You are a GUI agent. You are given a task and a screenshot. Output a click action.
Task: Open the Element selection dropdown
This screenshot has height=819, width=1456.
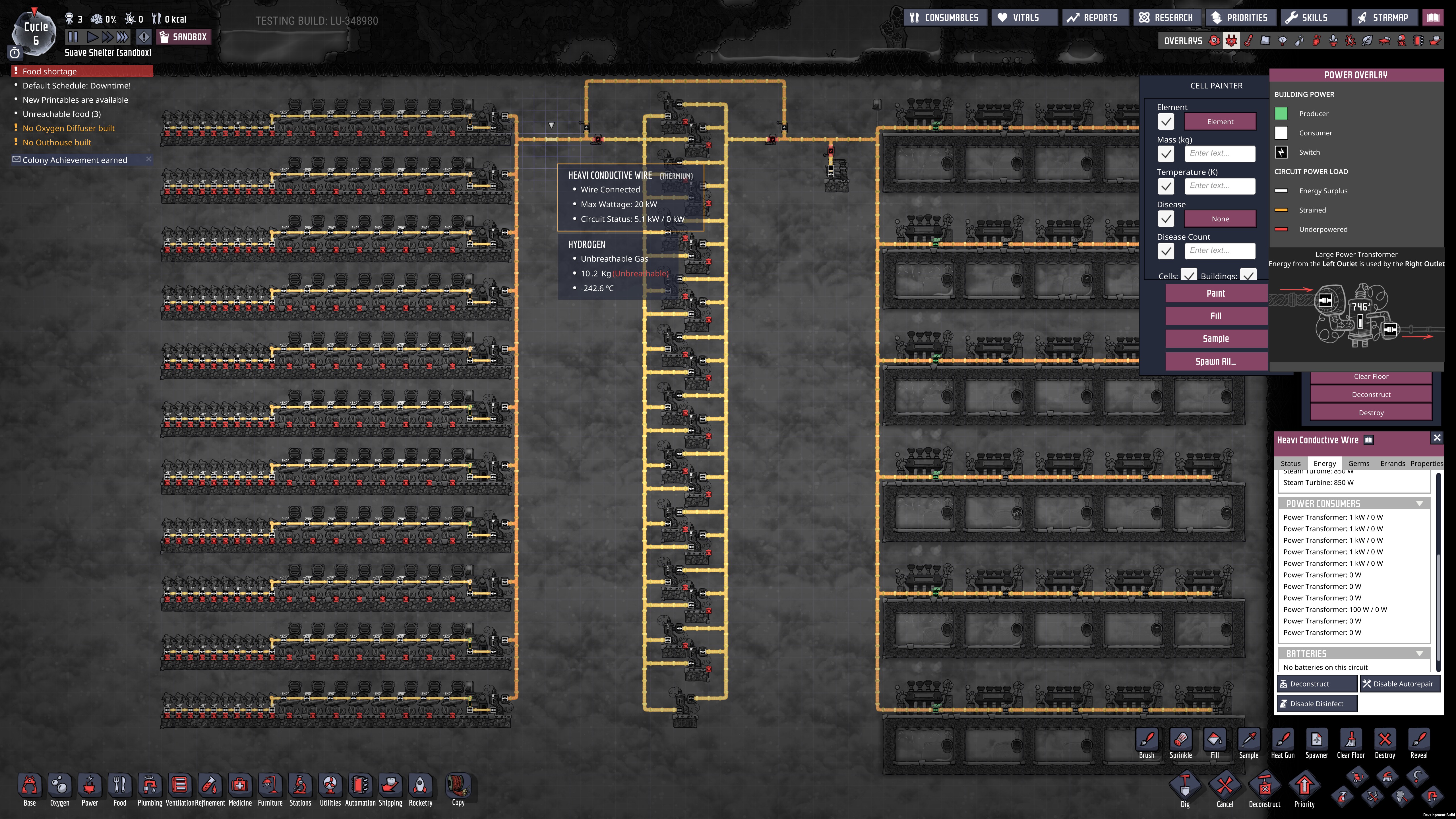coord(1220,121)
